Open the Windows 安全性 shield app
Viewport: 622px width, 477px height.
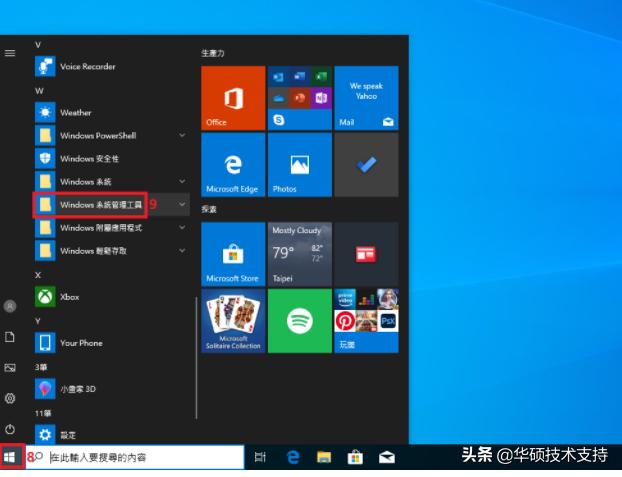pyautogui.click(x=112, y=158)
